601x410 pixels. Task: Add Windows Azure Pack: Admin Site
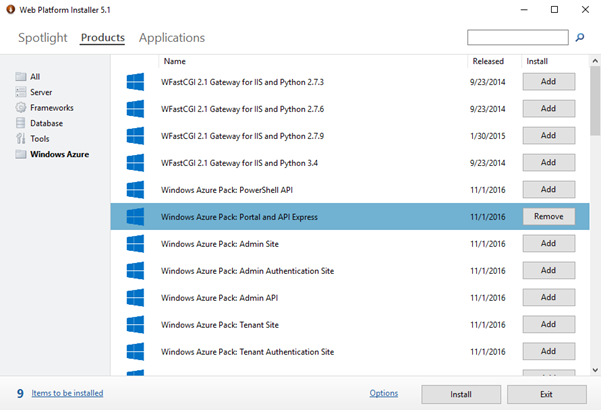click(548, 243)
